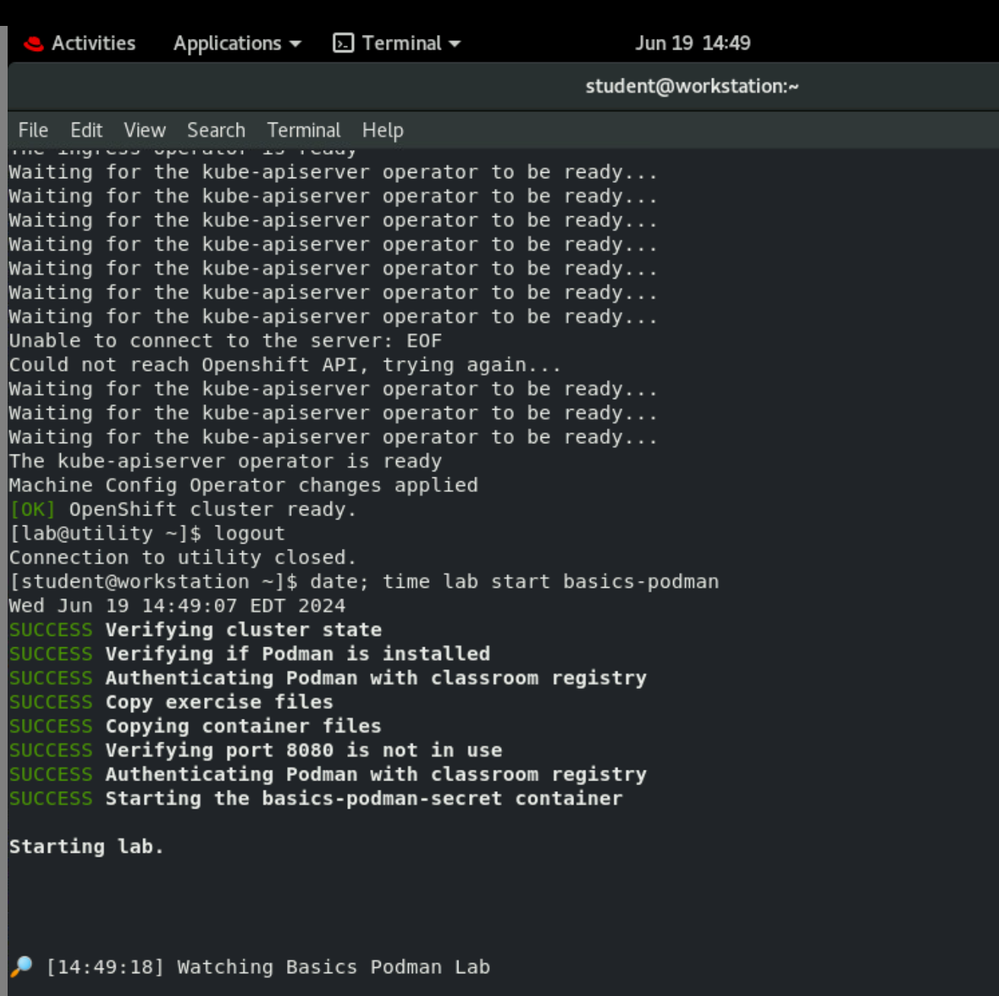This screenshot has width=999, height=996.
Task: Click the green [OK] status text
Action: coord(32,509)
